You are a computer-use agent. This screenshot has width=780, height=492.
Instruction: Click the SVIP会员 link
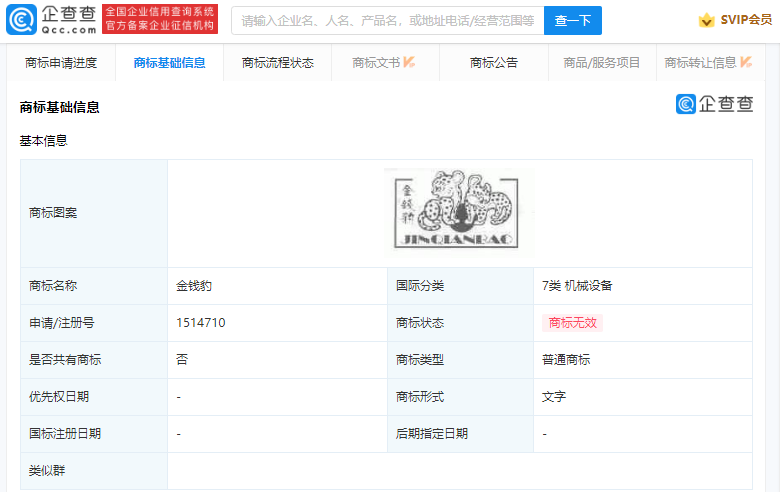coord(746,20)
